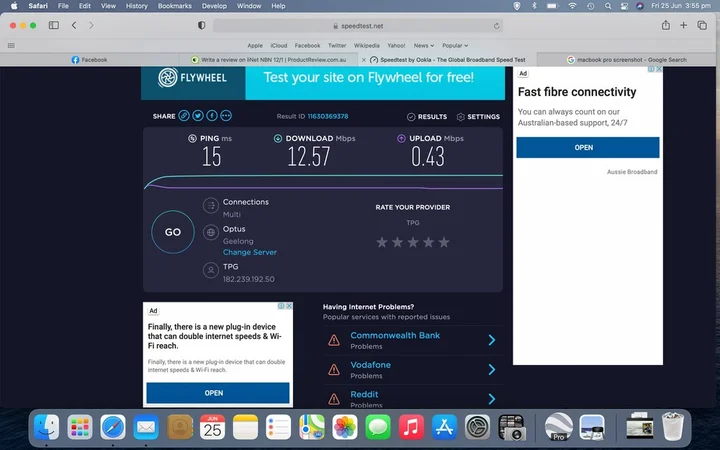Image resolution: width=720 pixels, height=450 pixels.
Task: Expand Reddit problems chevron
Action: pyautogui.click(x=492, y=399)
